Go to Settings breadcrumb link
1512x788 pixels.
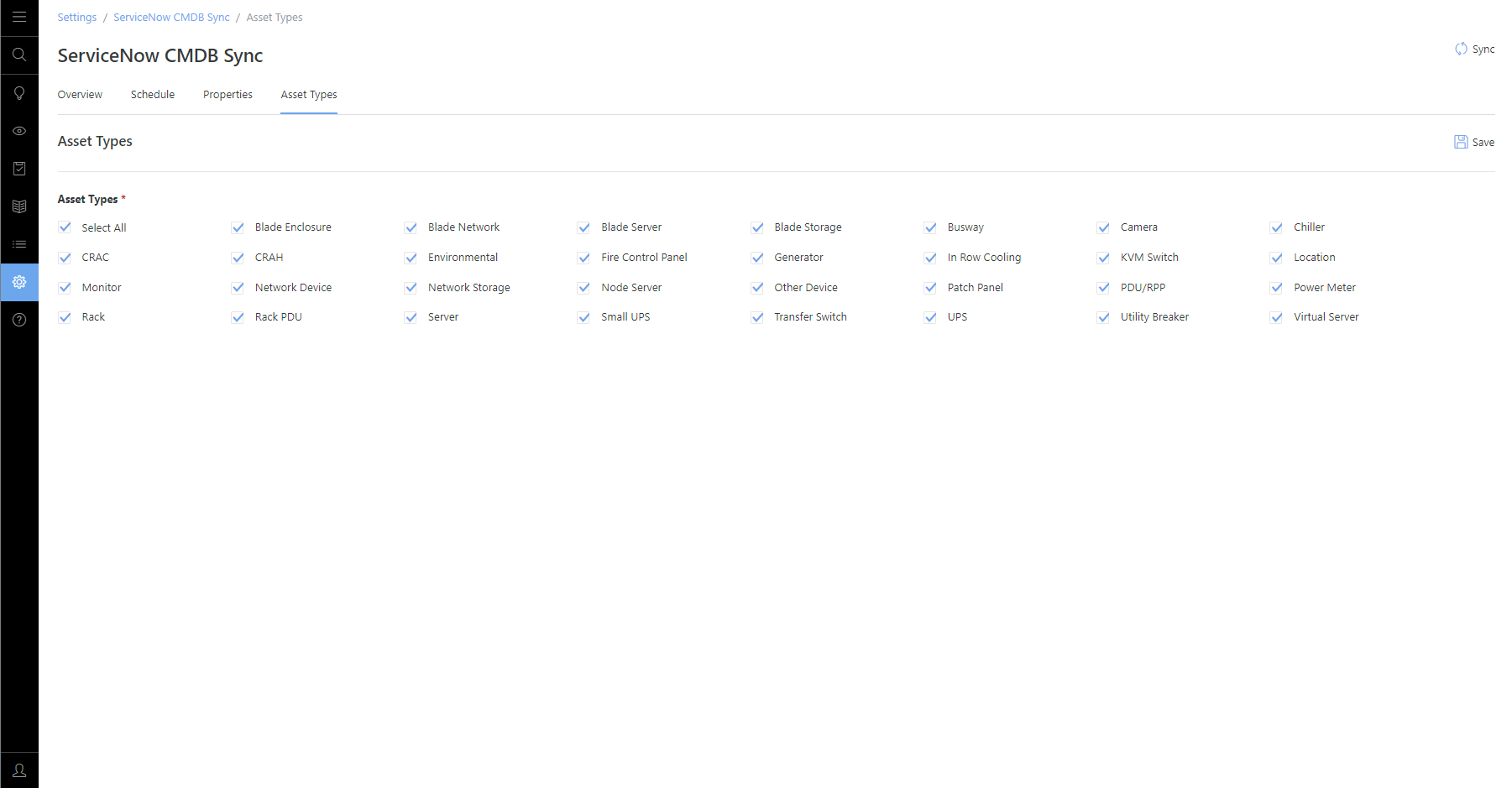(77, 18)
